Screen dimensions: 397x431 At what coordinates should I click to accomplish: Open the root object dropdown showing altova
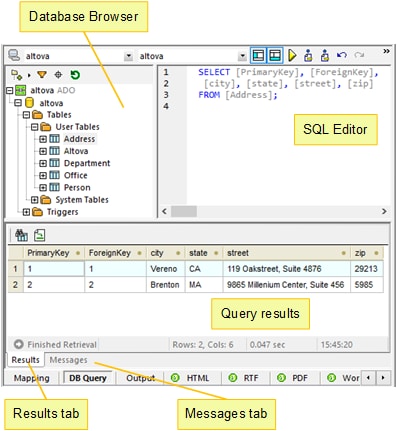click(x=242, y=56)
